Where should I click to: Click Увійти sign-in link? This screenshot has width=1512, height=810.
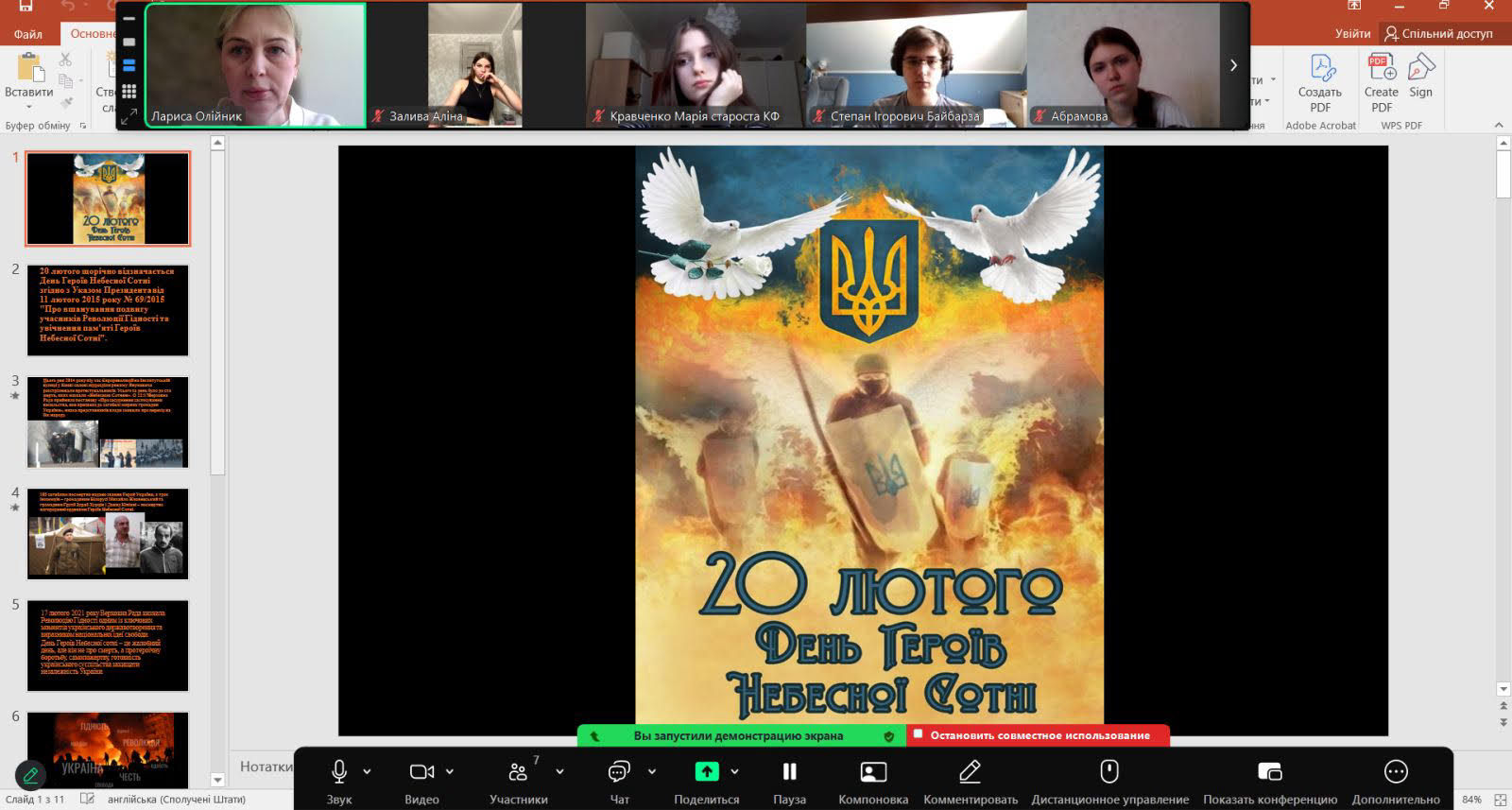[x=1352, y=34]
